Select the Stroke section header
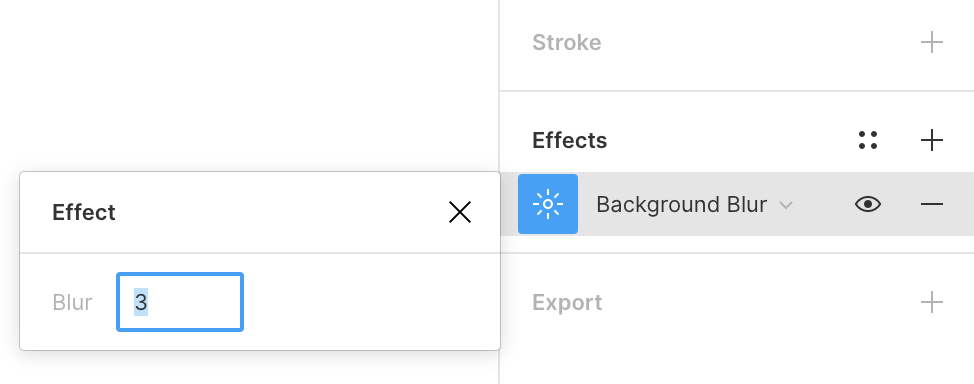The image size is (974, 384). point(567,43)
